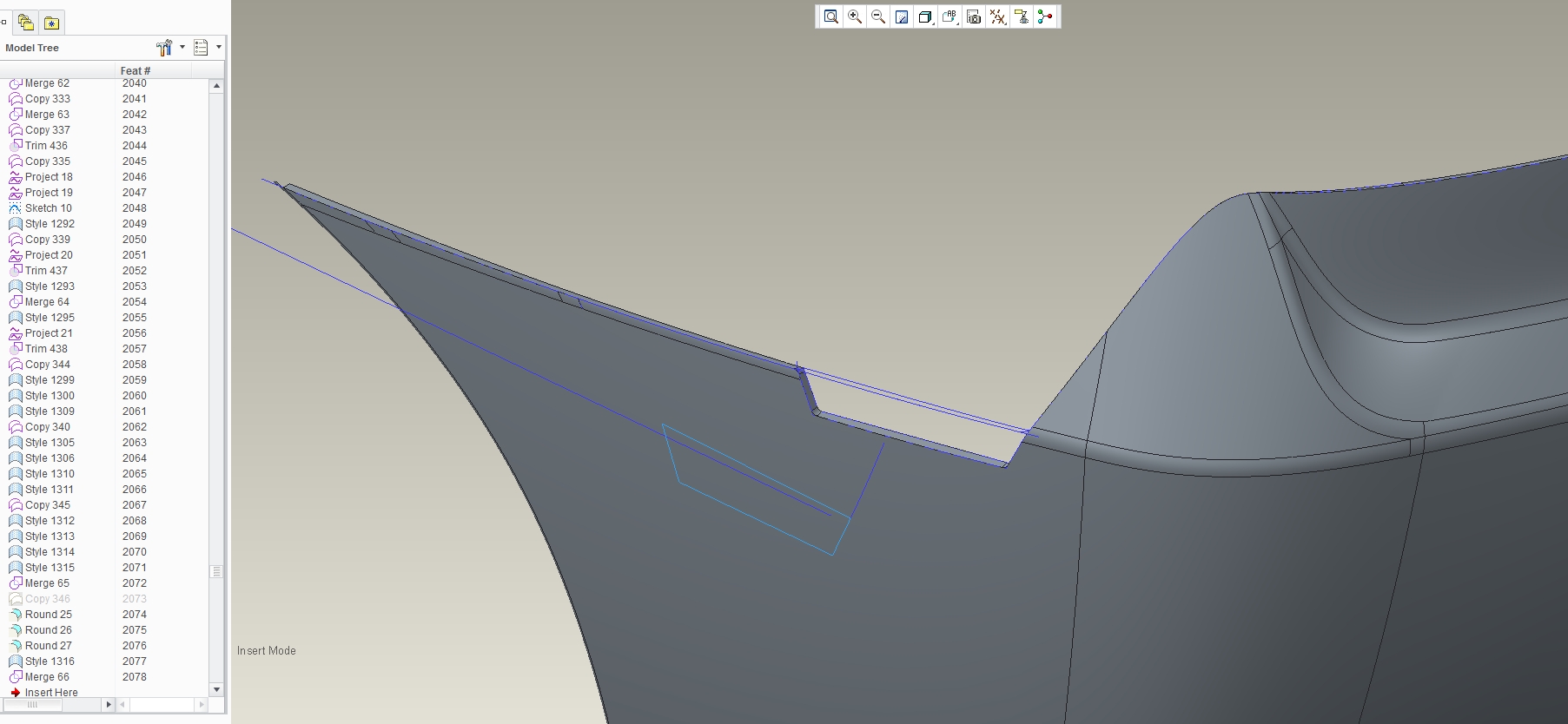1568x724 pixels.
Task: Open the Saved Orientations icon
Action: click(x=949, y=16)
